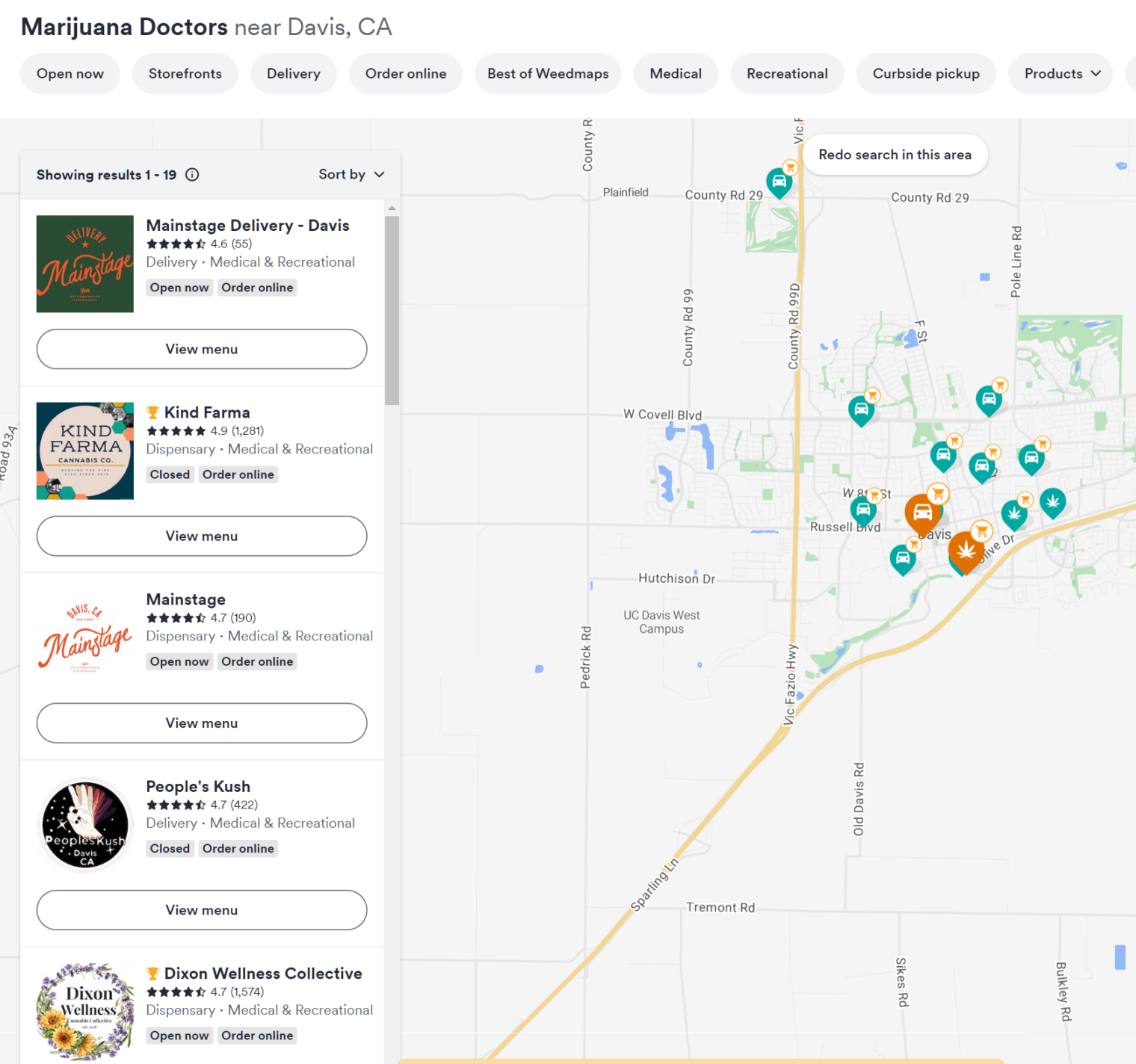The image size is (1136, 1064).
Task: Open the Dixon Wellness Collective listing title
Action: (263, 973)
